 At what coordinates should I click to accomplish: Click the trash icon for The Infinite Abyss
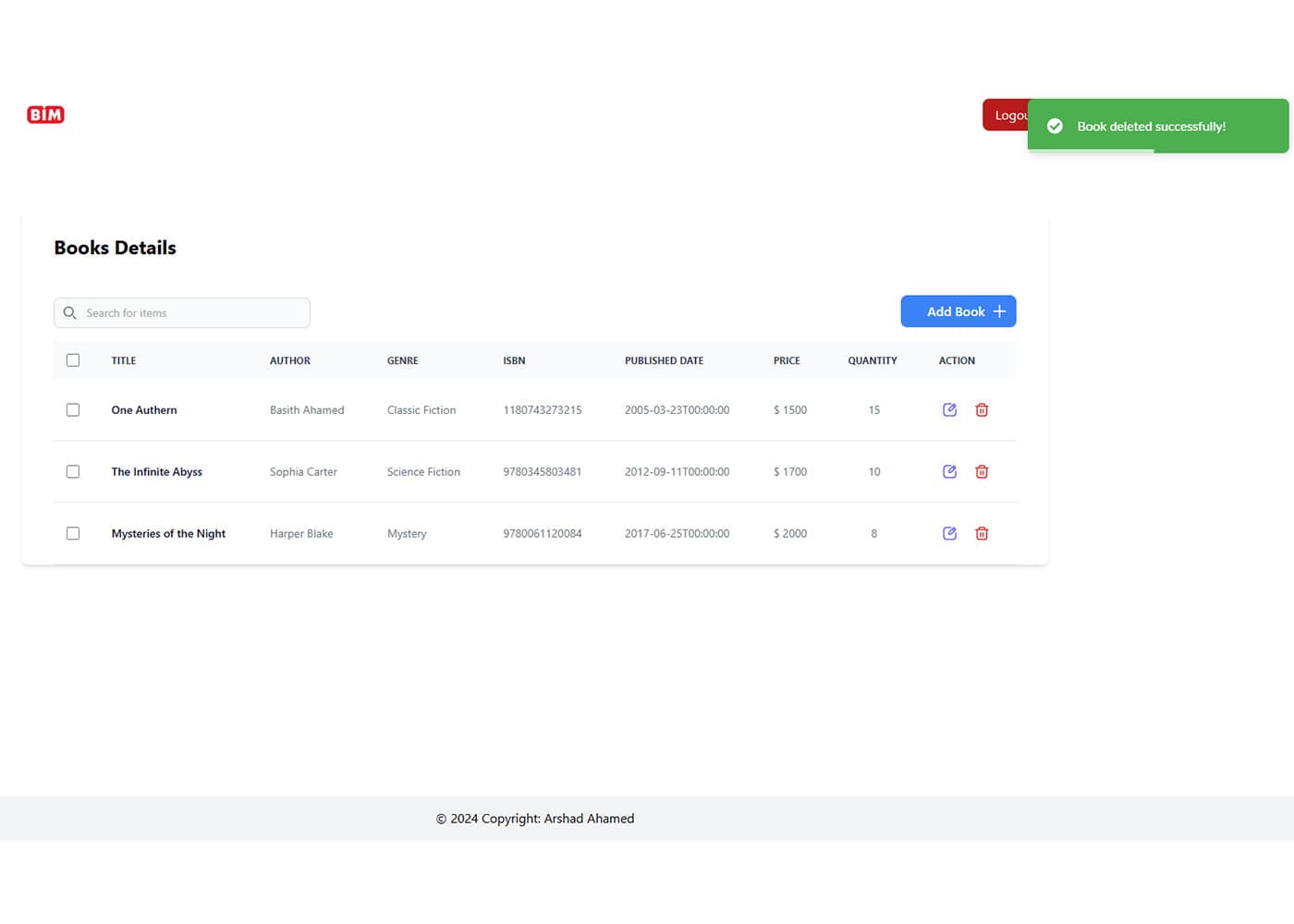tap(982, 471)
